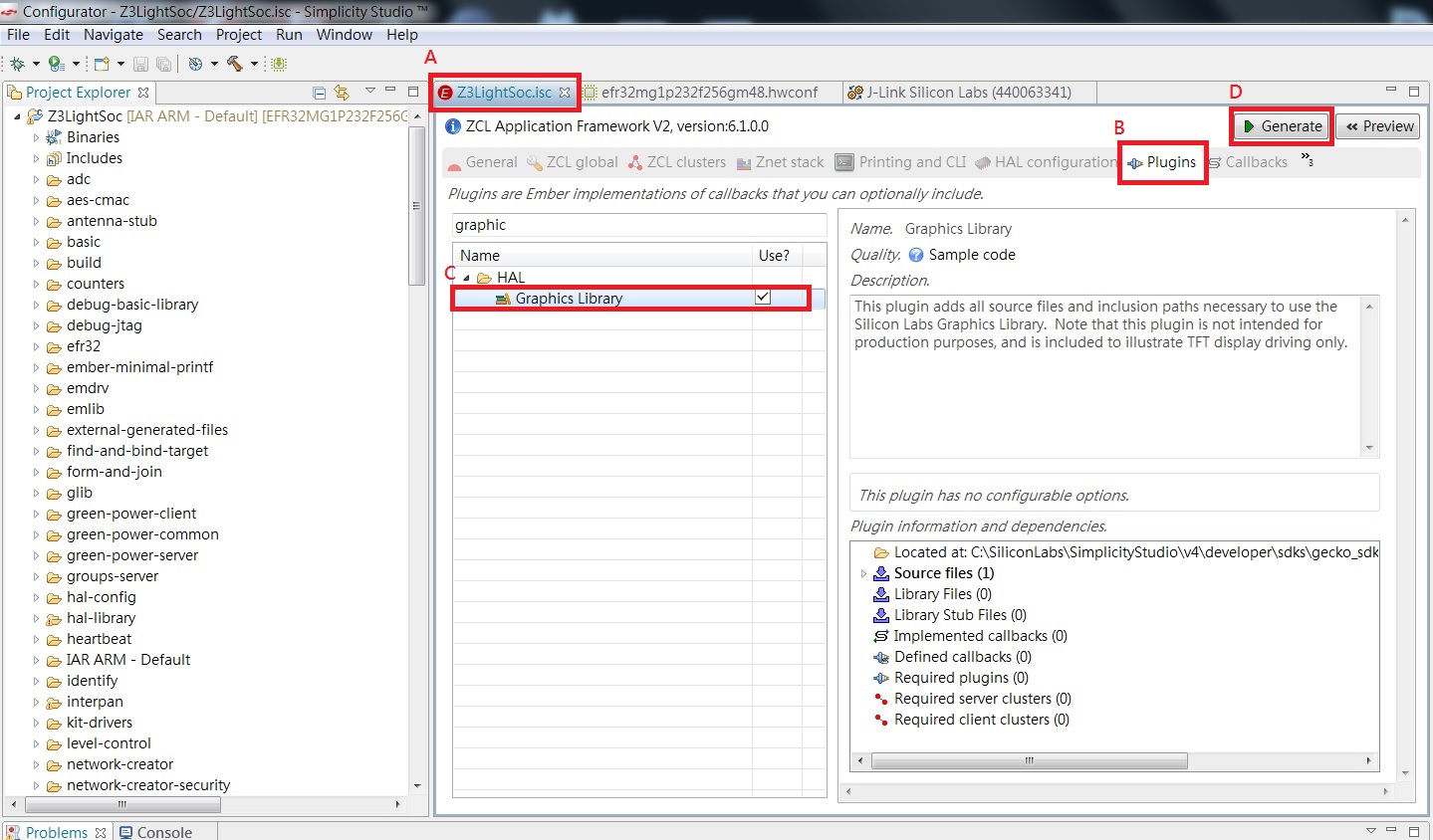
Task: Click the Build hammer toolbar icon
Action: click(235, 64)
